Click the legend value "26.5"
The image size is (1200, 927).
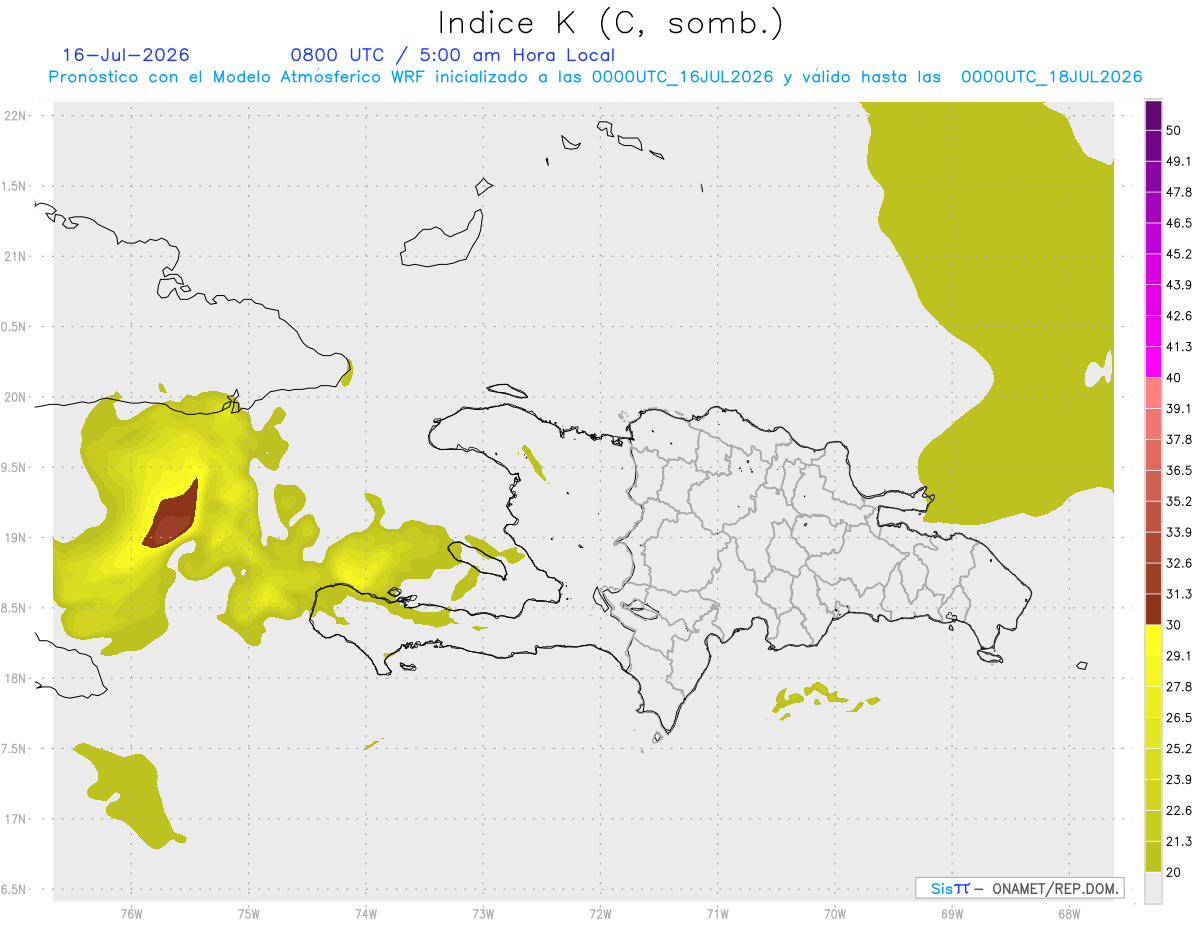[x=1179, y=718]
